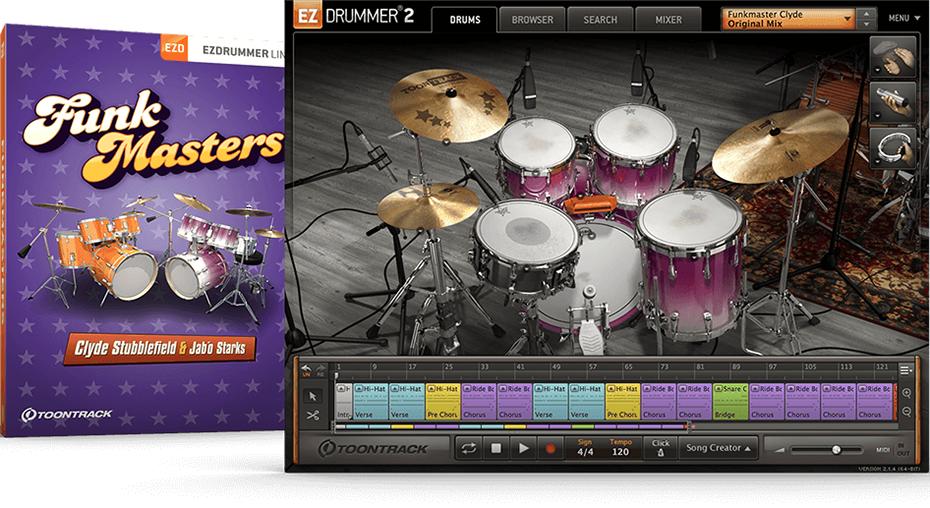
Task: Expand the Song Creator panel
Action: (717, 448)
